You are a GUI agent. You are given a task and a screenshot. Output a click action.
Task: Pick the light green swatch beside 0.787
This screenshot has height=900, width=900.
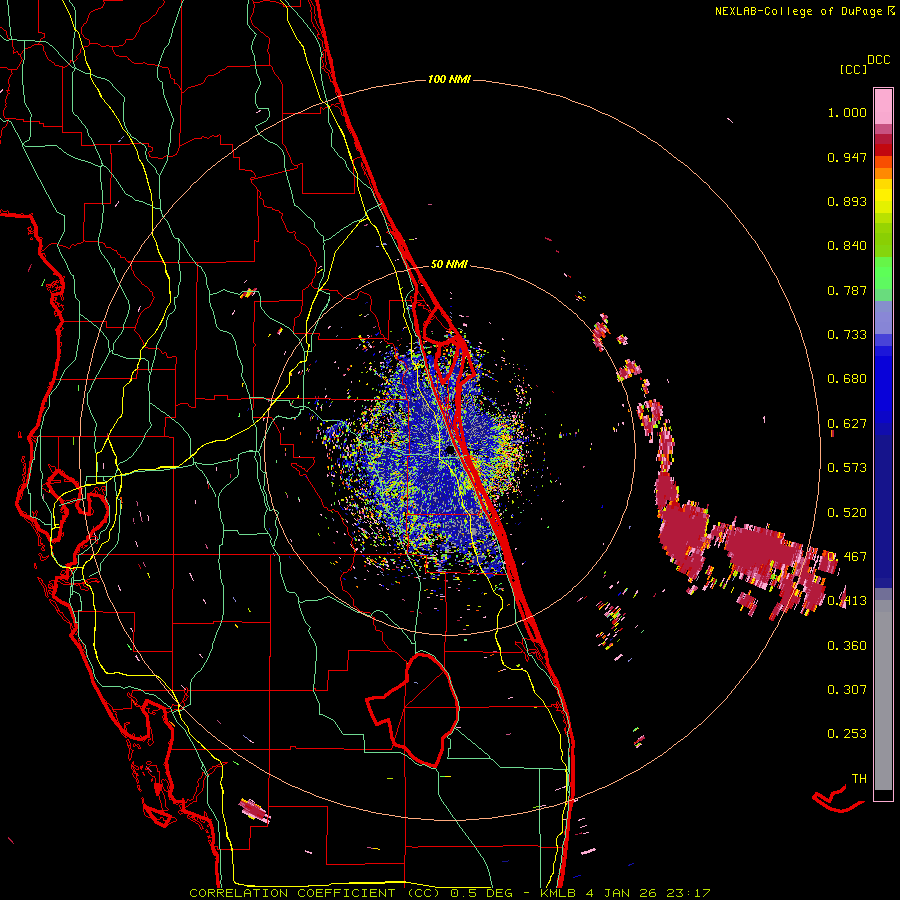pyautogui.click(x=883, y=278)
